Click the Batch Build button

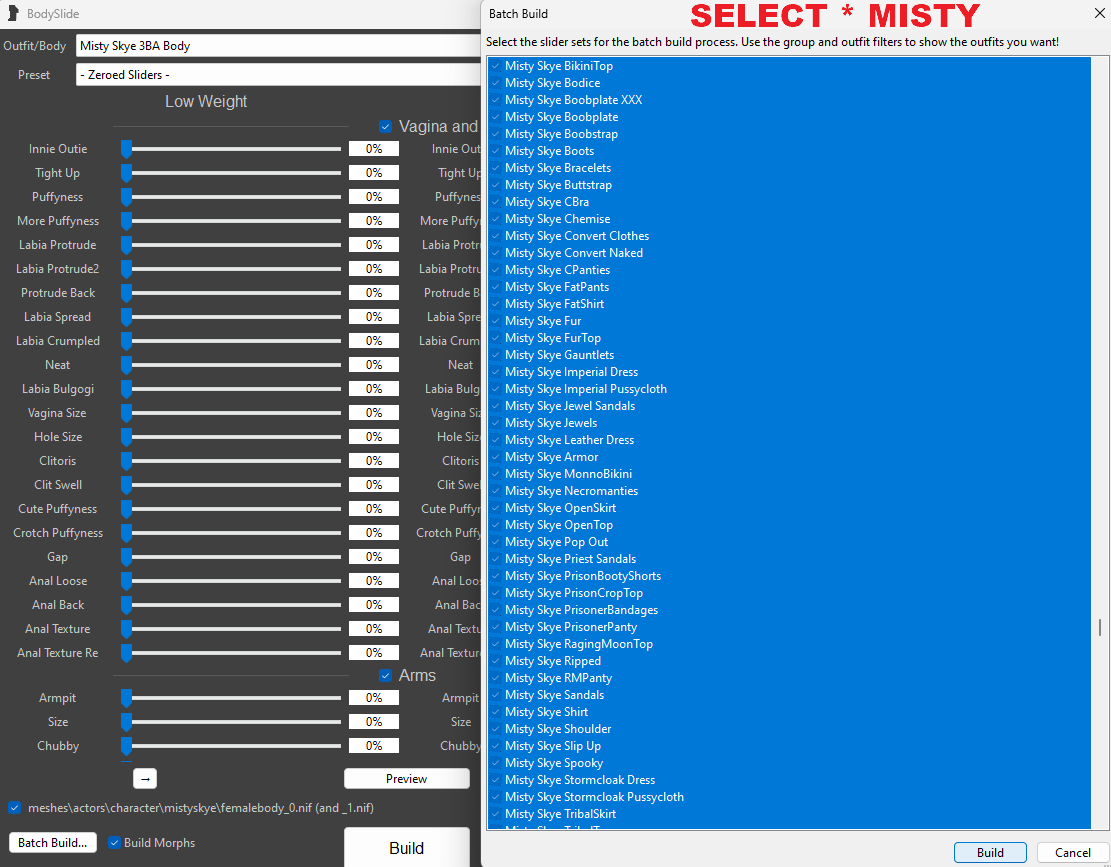pos(51,842)
